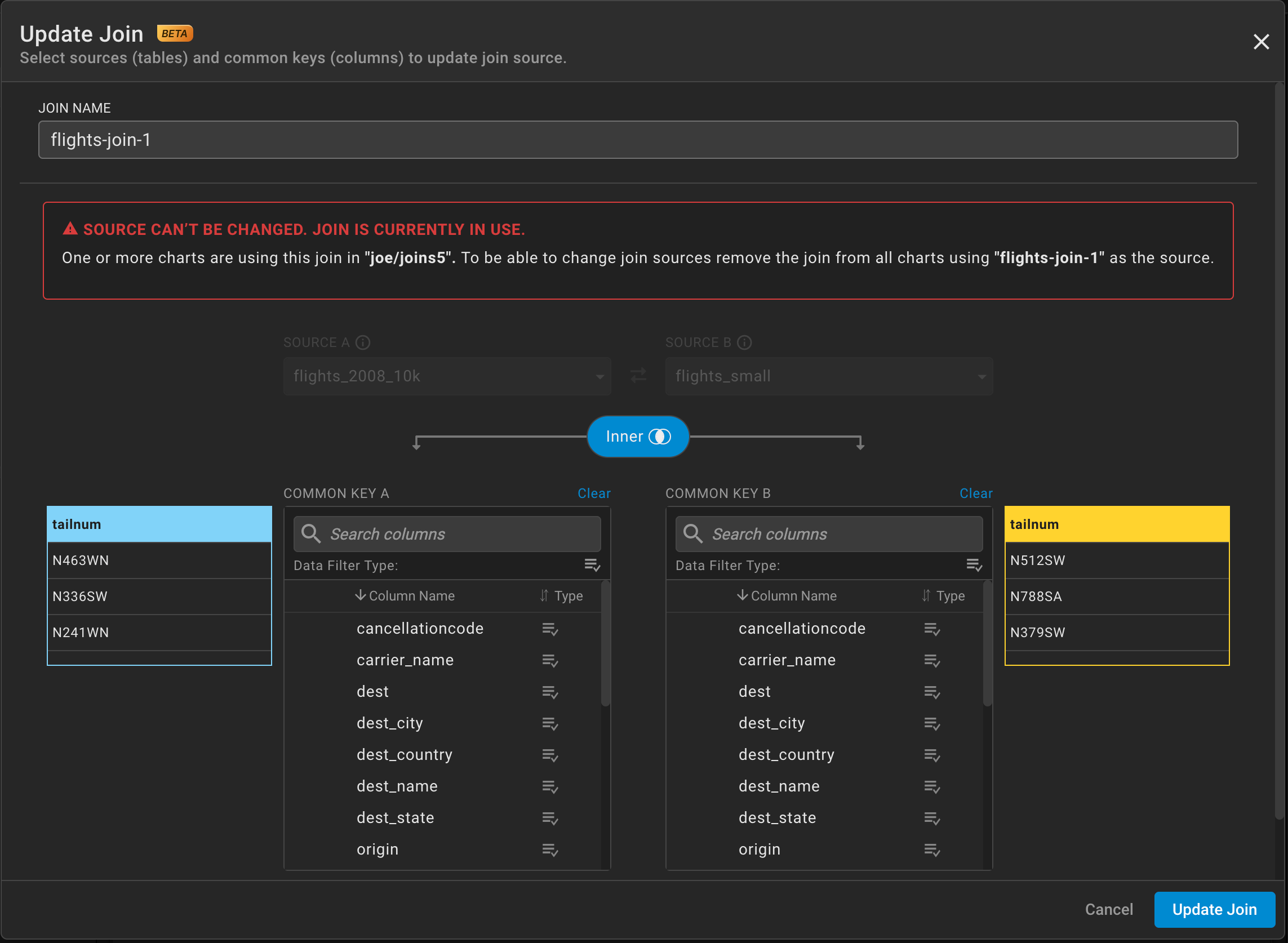Expand the Source B selector chevron
The image size is (1288, 943).
pos(981,376)
